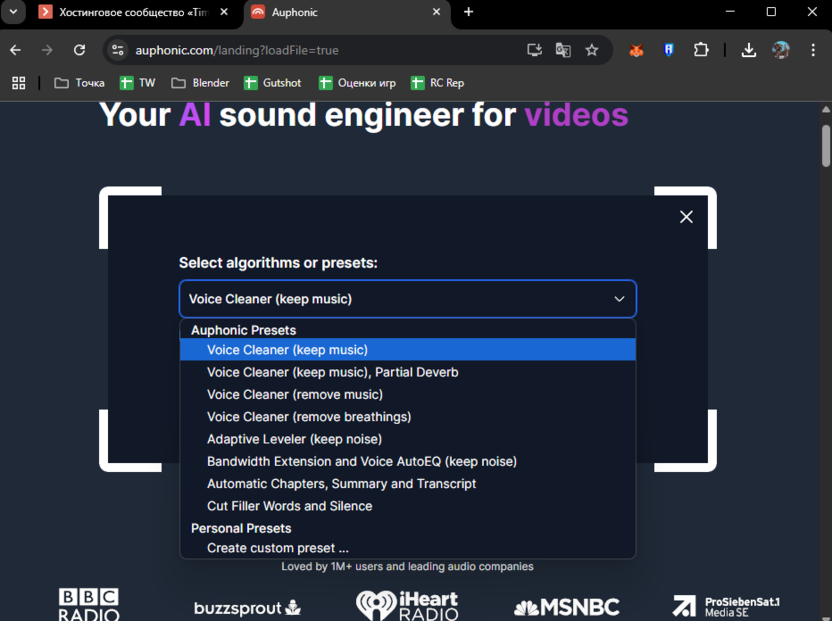Click the browser forward arrow

click(x=47, y=50)
